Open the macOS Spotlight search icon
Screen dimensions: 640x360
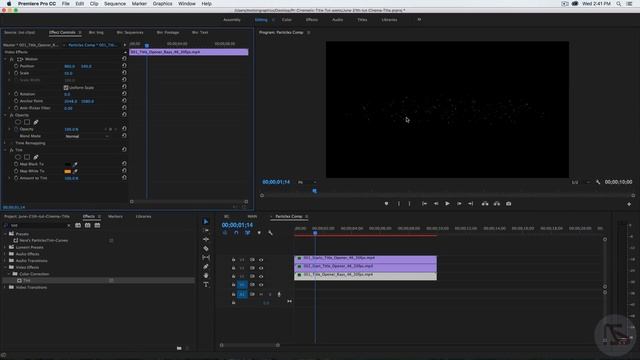point(618,4)
